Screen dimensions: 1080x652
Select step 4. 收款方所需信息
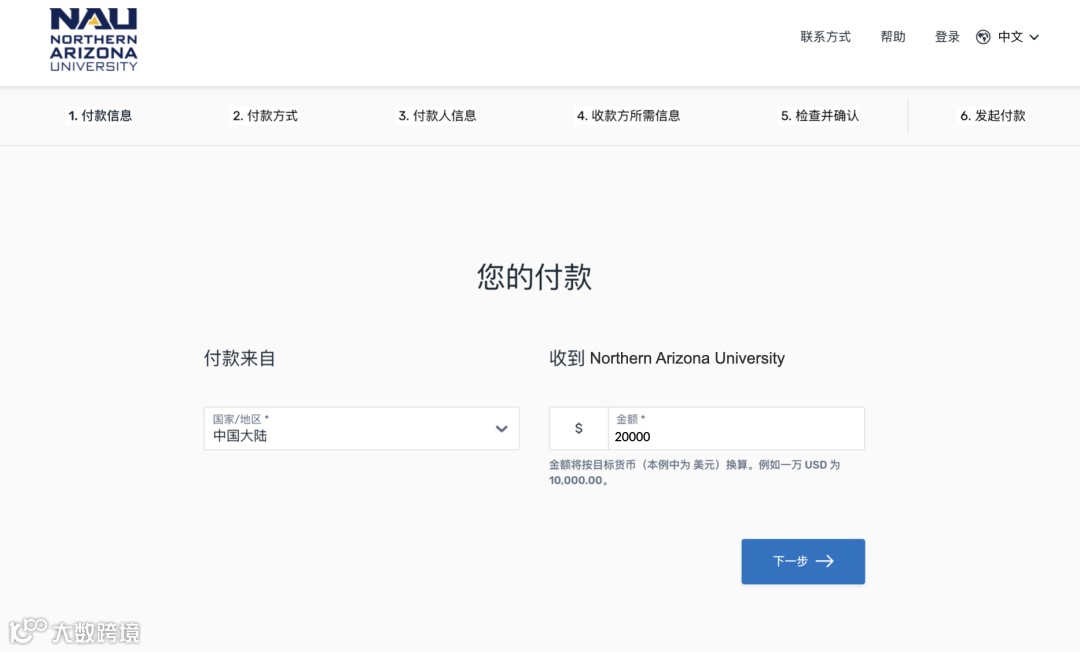click(x=628, y=116)
